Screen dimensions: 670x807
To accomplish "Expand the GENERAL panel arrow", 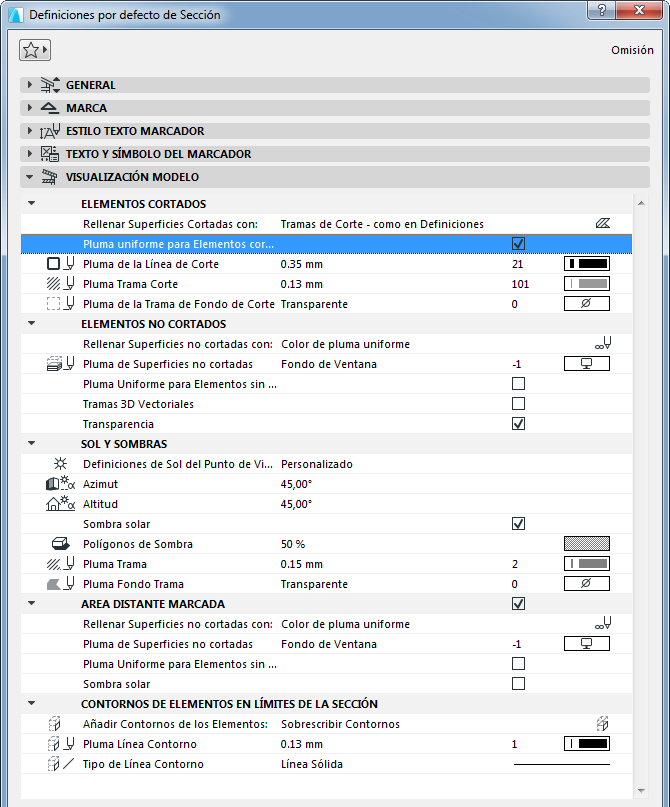I will [29, 85].
